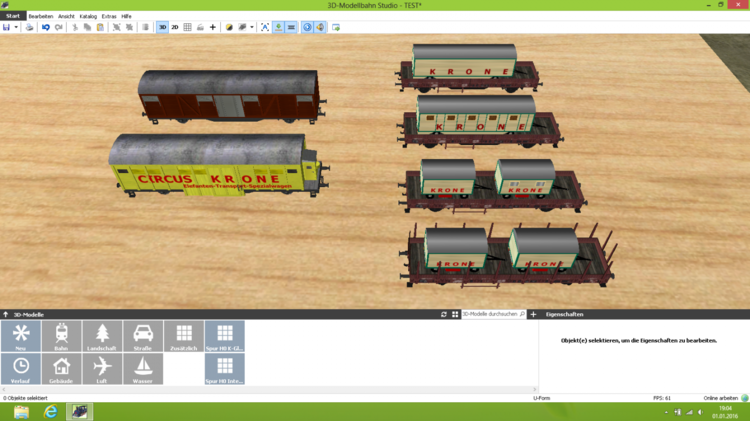Switch to 3D view mode
The height and width of the screenshot is (421, 750).
(162, 27)
